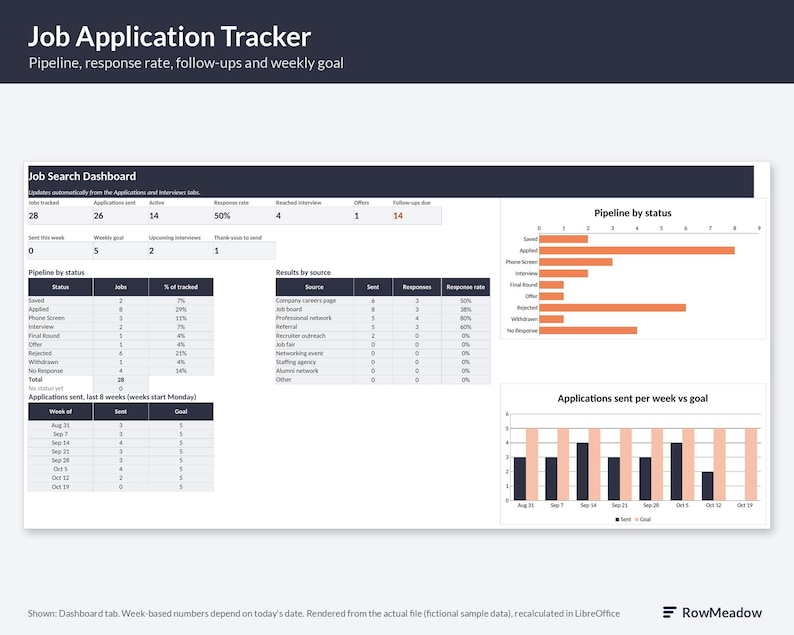Click the No status yet label

click(46, 388)
